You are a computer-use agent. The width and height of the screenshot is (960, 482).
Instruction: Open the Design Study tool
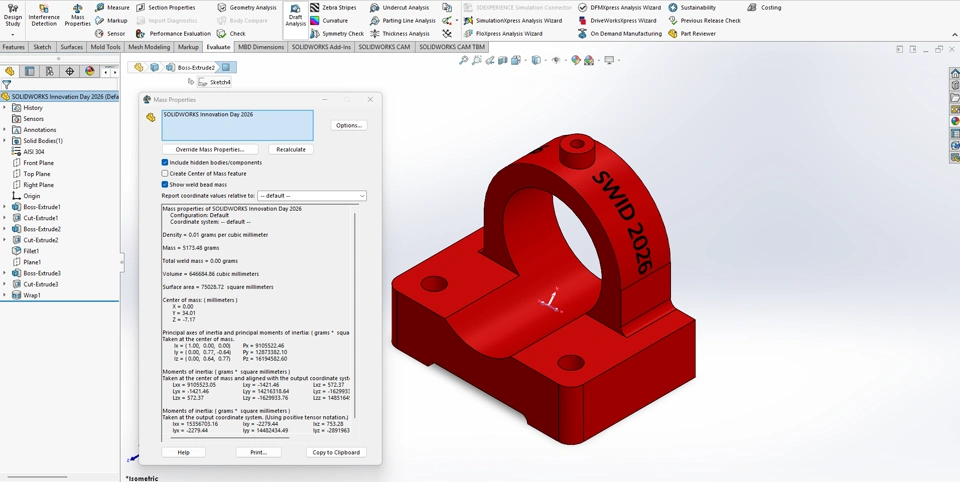(x=12, y=17)
